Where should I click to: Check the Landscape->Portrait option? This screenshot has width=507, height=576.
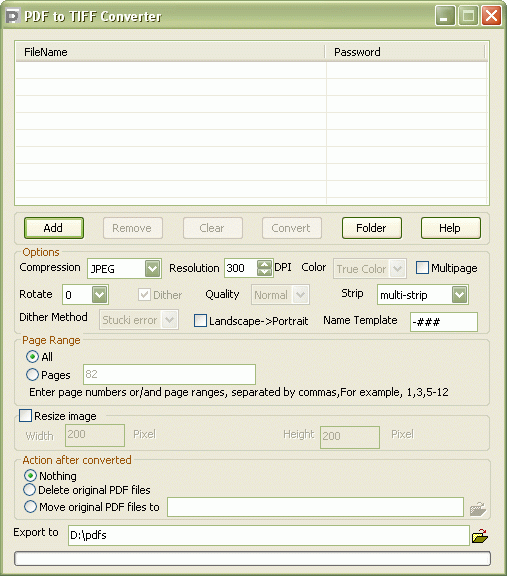click(200, 320)
